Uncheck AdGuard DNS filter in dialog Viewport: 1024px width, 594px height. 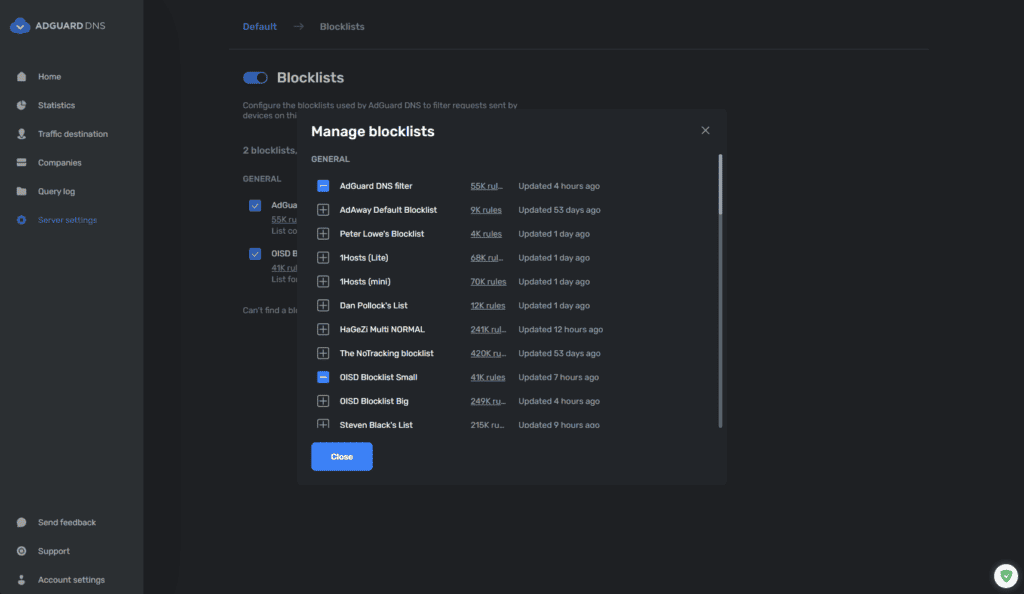tap(323, 186)
